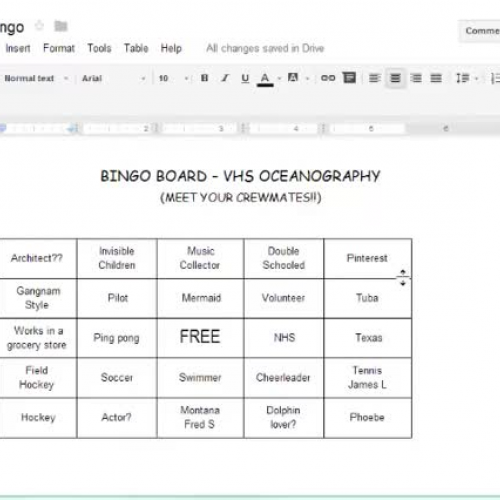The width and height of the screenshot is (500, 500).
Task: Expand the text color dropdown arrow
Action: tap(280, 79)
